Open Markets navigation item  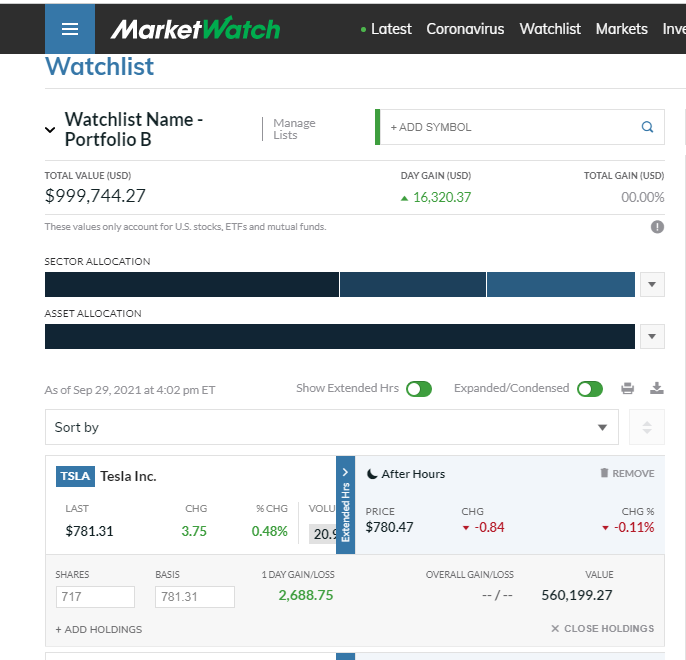coord(621,29)
